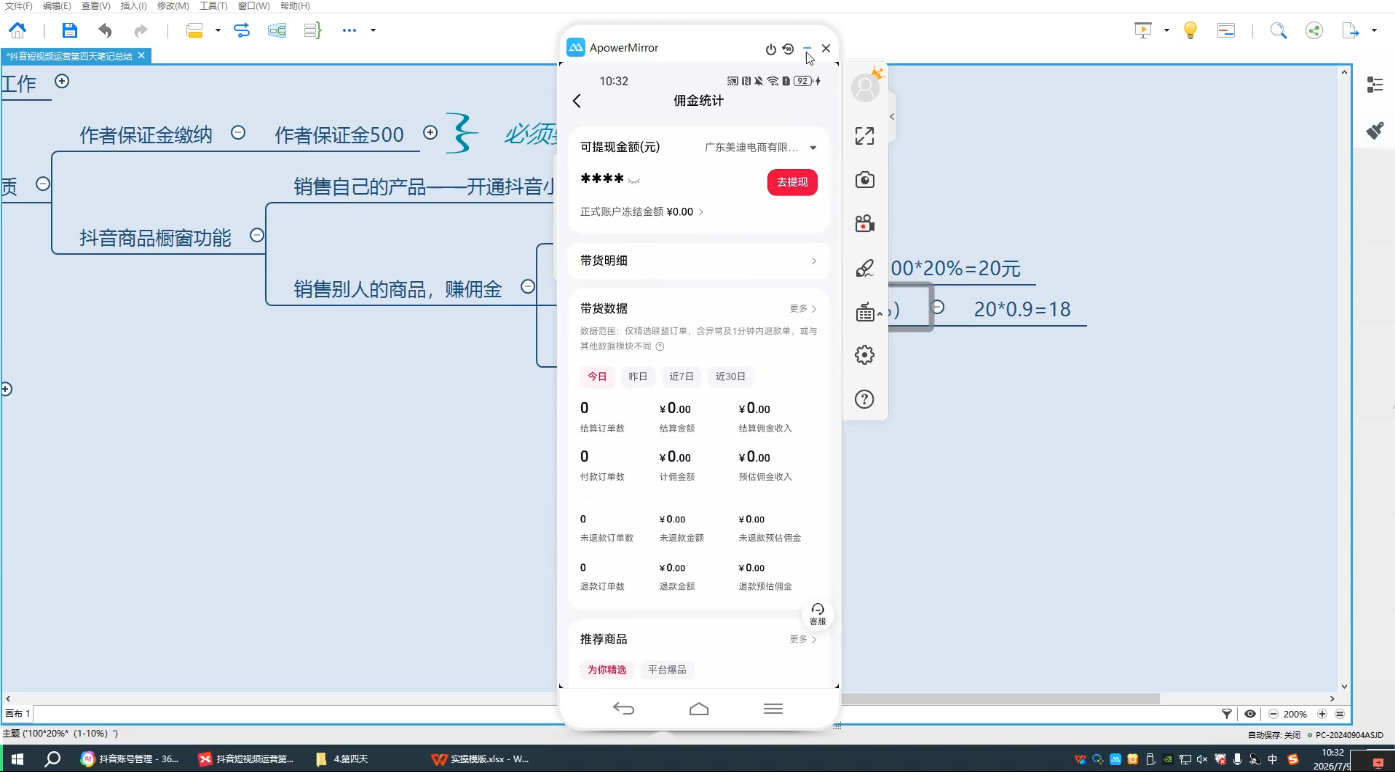The width and height of the screenshot is (1395, 772).
Task: Open the Windows Start menu
Action: [x=17, y=759]
